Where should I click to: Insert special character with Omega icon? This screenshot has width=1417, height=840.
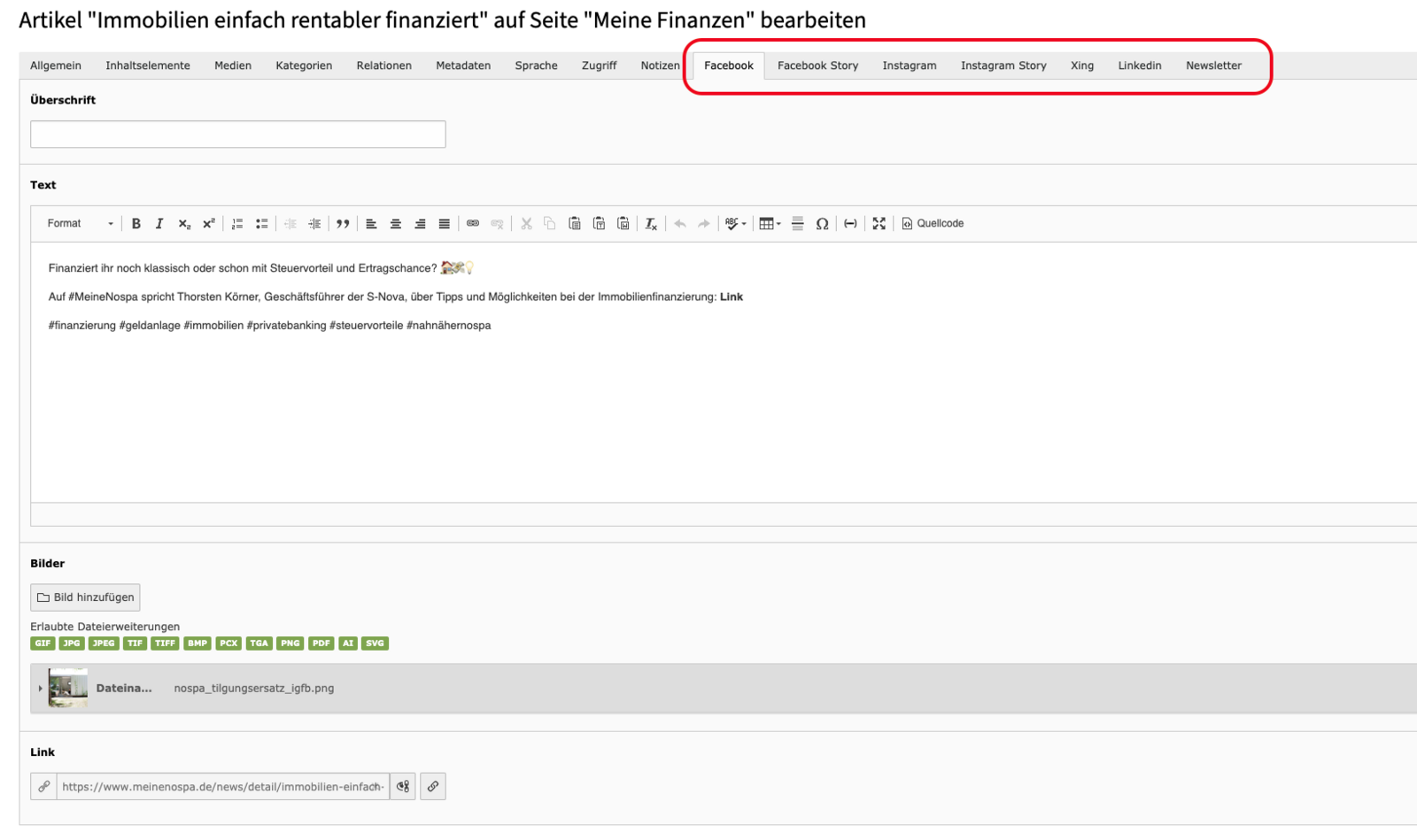tap(822, 224)
